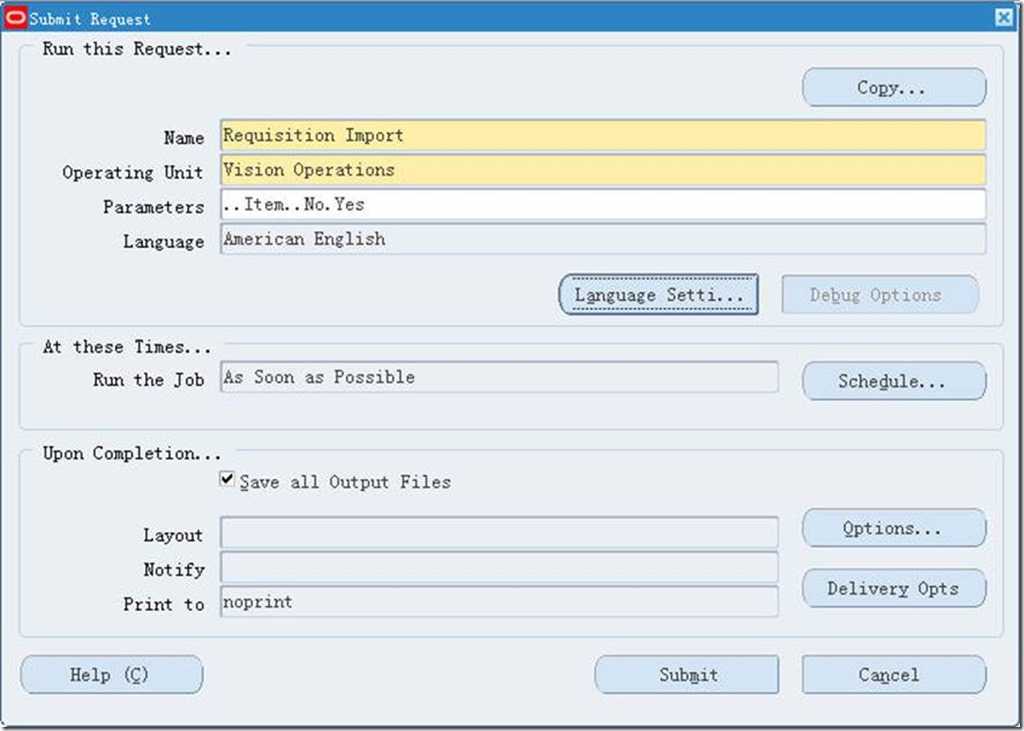Click the "Run this Request..." group title
Image resolution: width=1024 pixels, height=731 pixels.
coord(136,49)
